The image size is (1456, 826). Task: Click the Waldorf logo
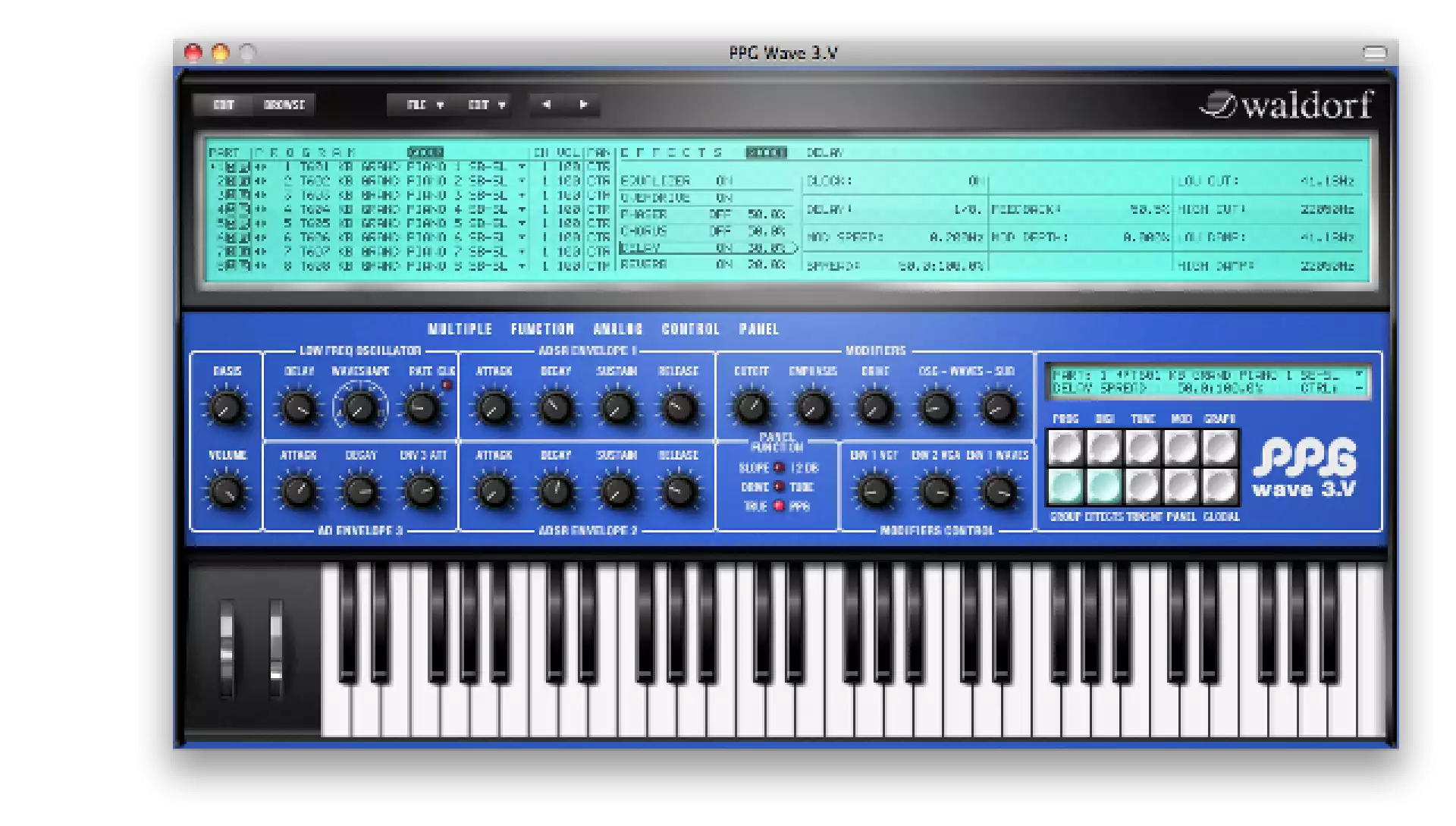tap(1287, 105)
